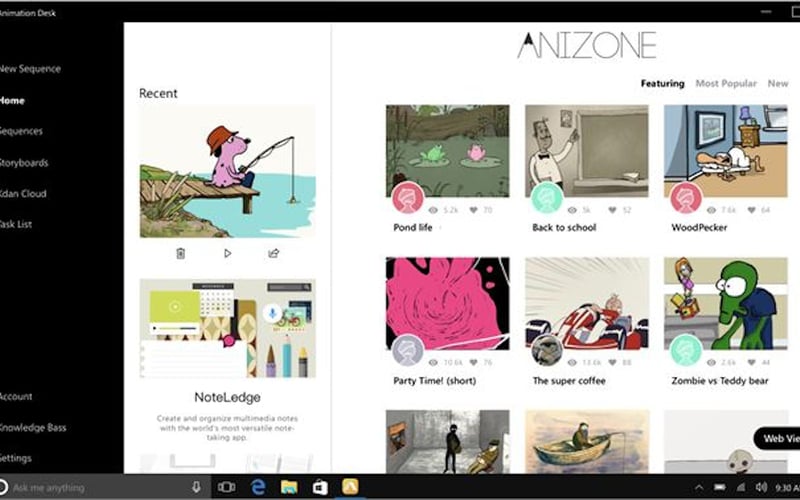Click the WoodPecker views eye icon
The image size is (800, 500).
pos(711,210)
